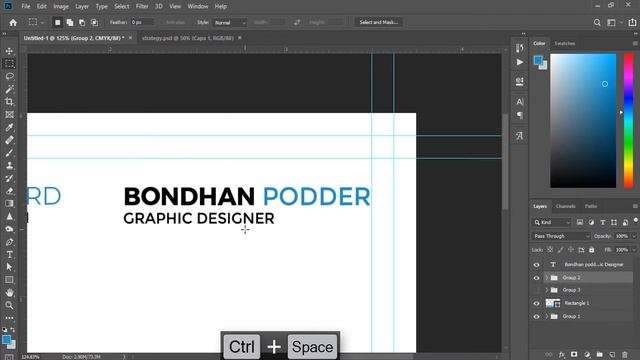Select the Zoom tool
The image size is (640, 360).
(9, 305)
